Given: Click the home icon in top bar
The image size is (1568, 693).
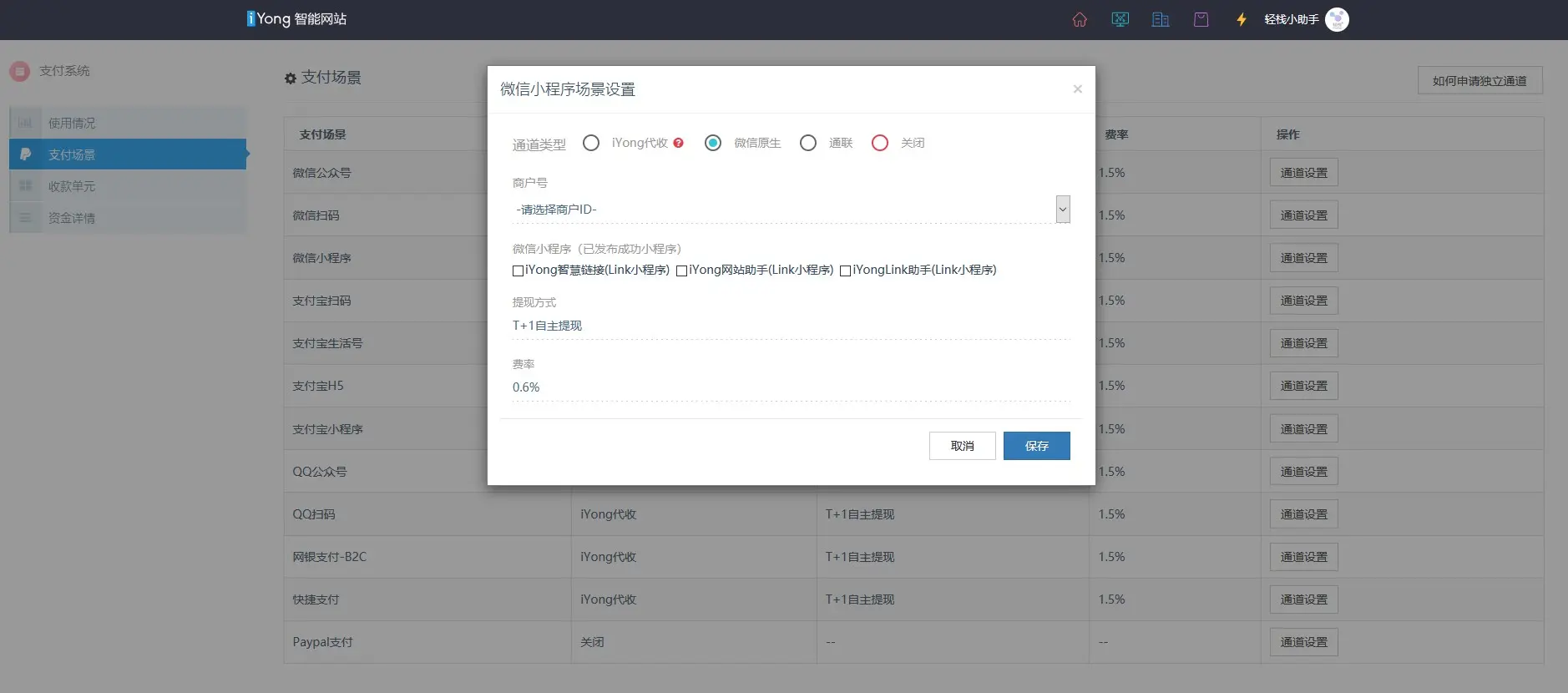Looking at the screenshot, I should pyautogui.click(x=1080, y=19).
